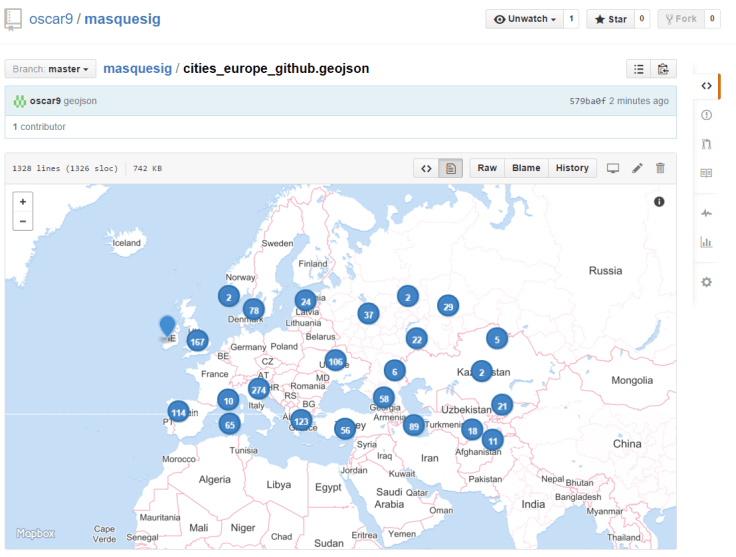Open the Wiki sidebar icon
This screenshot has height=557, width=736.
[706, 173]
